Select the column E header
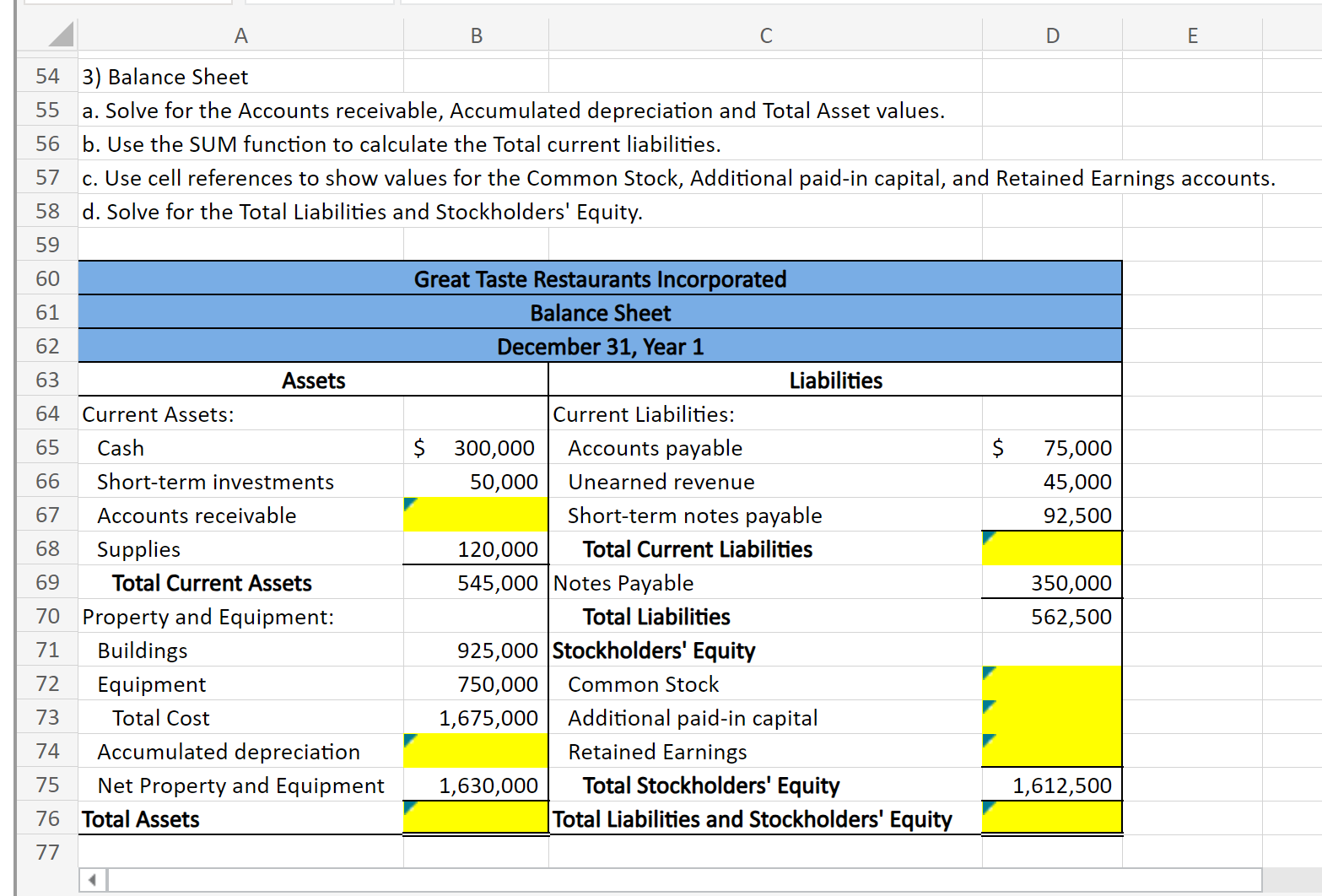 (1192, 35)
